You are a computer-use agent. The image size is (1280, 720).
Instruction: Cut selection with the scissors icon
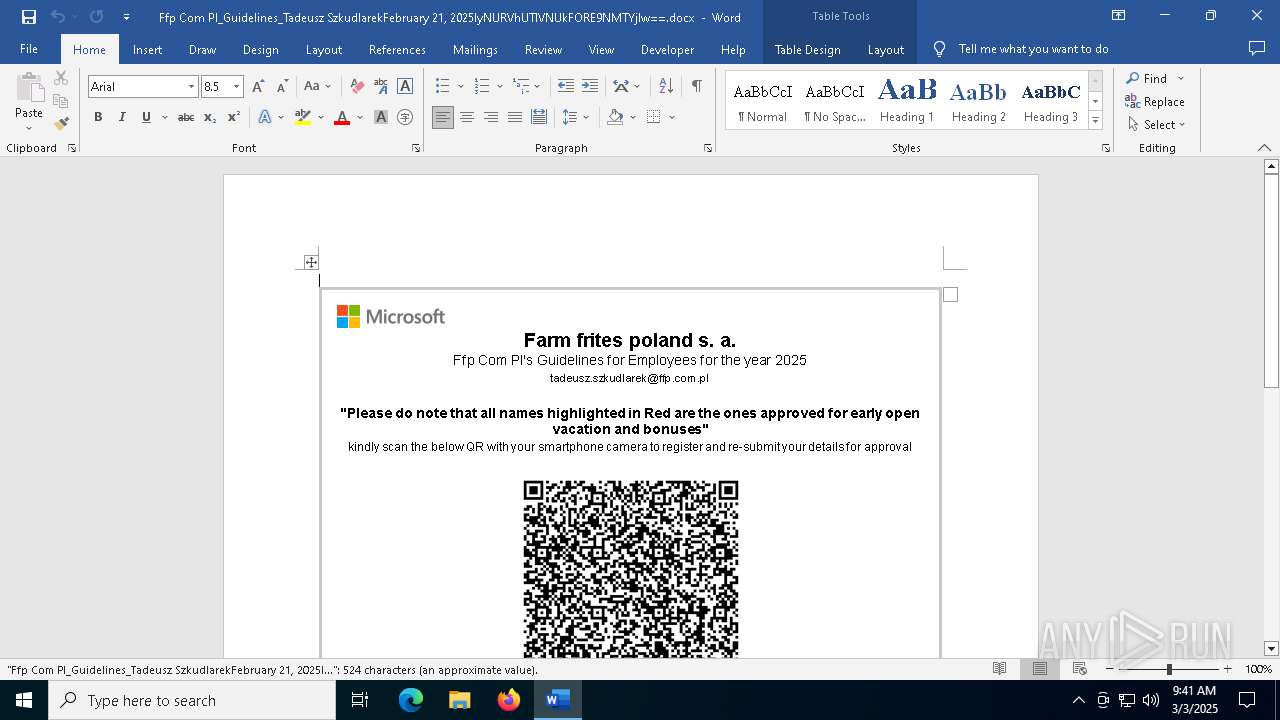point(61,78)
